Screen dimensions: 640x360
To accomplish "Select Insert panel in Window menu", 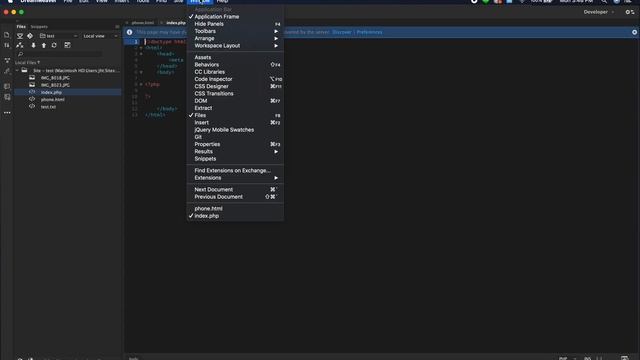I will coord(236,122).
